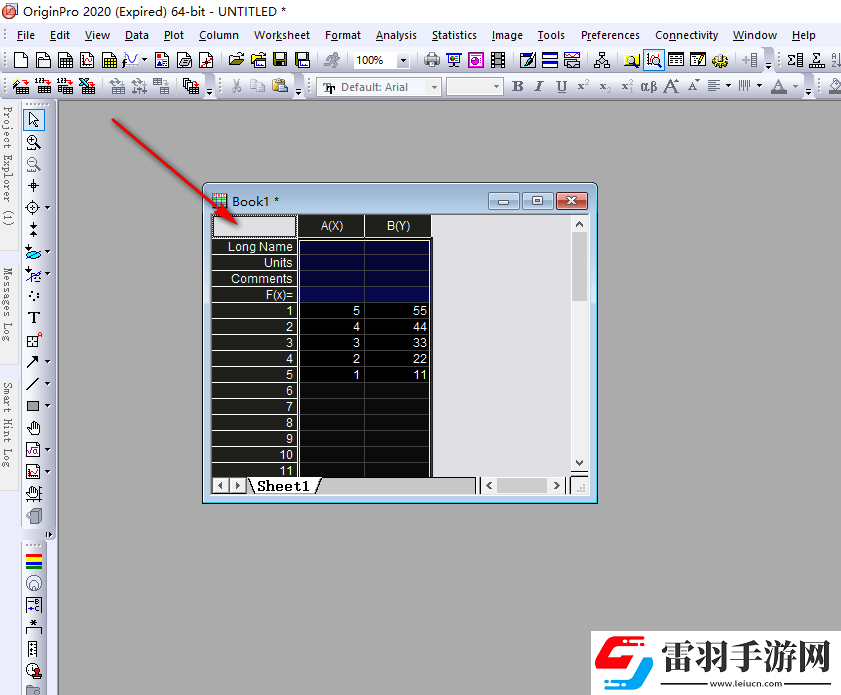Click the Open file folder icon
Image resolution: width=841 pixels, height=695 pixels.
tap(236, 61)
